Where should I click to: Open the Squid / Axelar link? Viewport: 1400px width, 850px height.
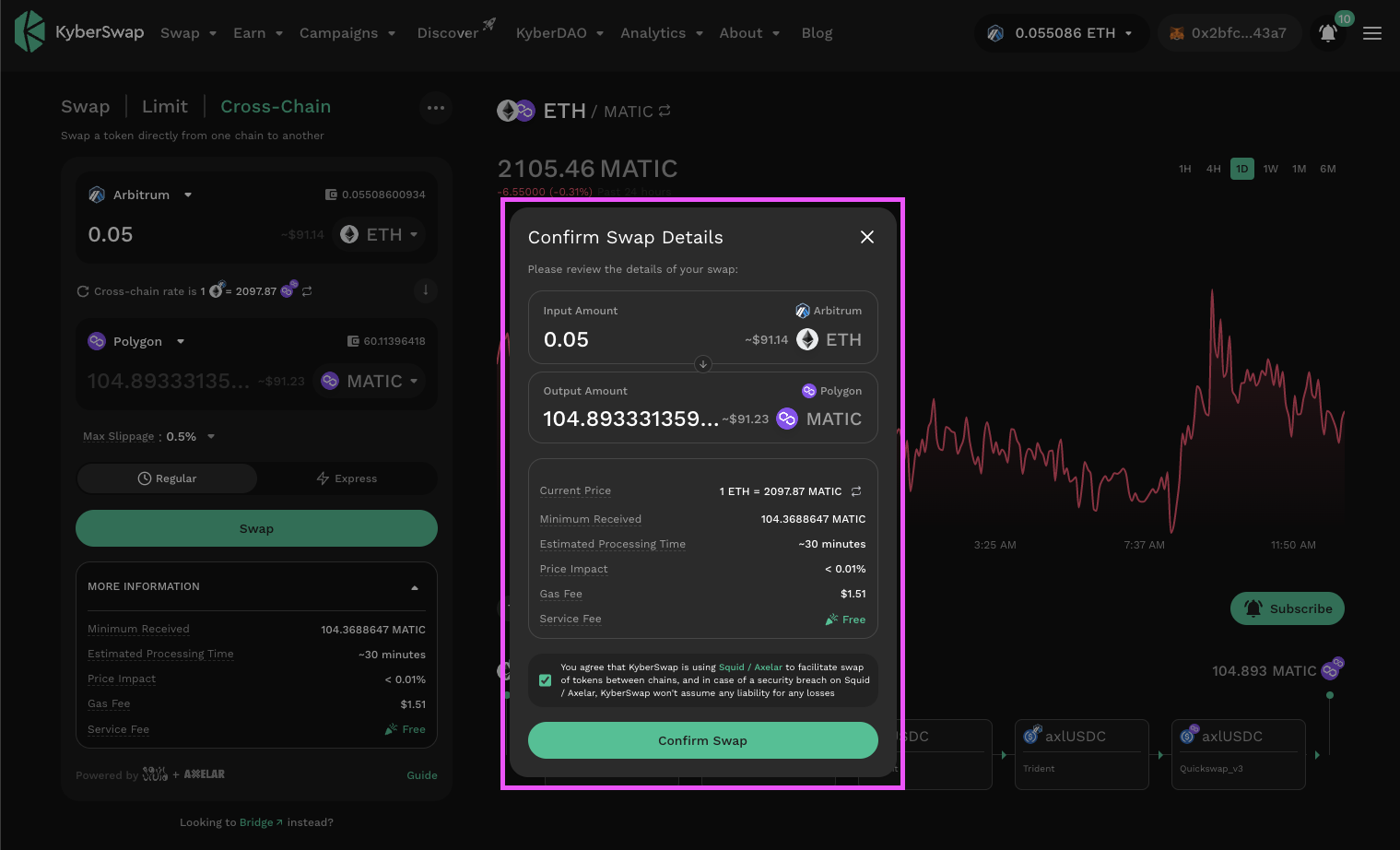pyautogui.click(x=750, y=667)
